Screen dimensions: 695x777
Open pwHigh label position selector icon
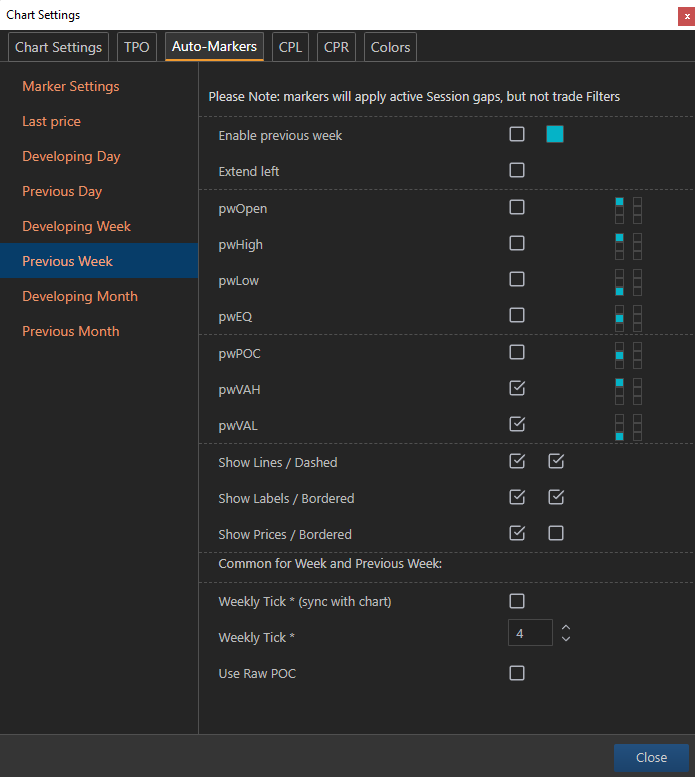tap(628, 246)
